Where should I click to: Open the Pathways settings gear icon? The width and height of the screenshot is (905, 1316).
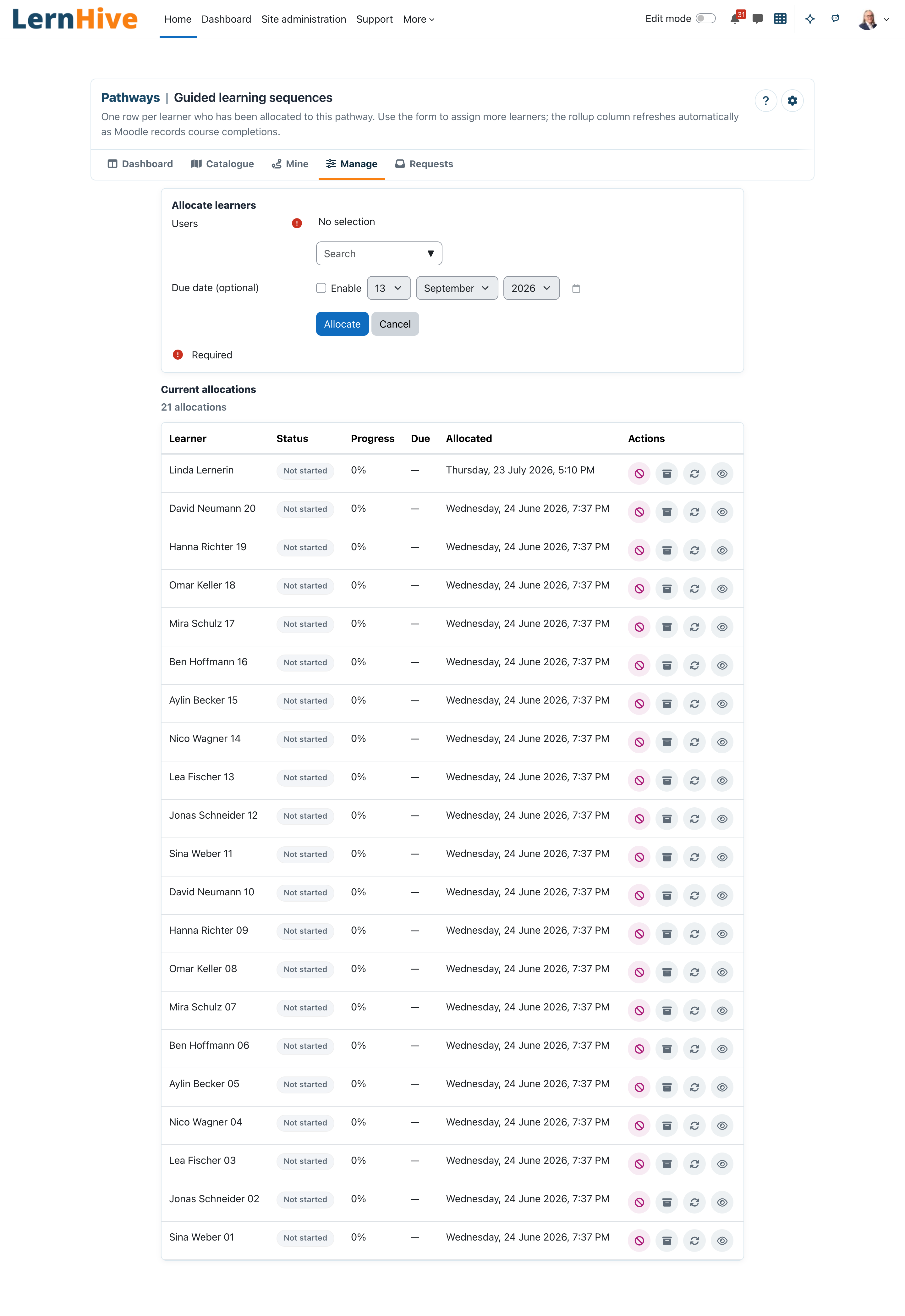[x=792, y=100]
